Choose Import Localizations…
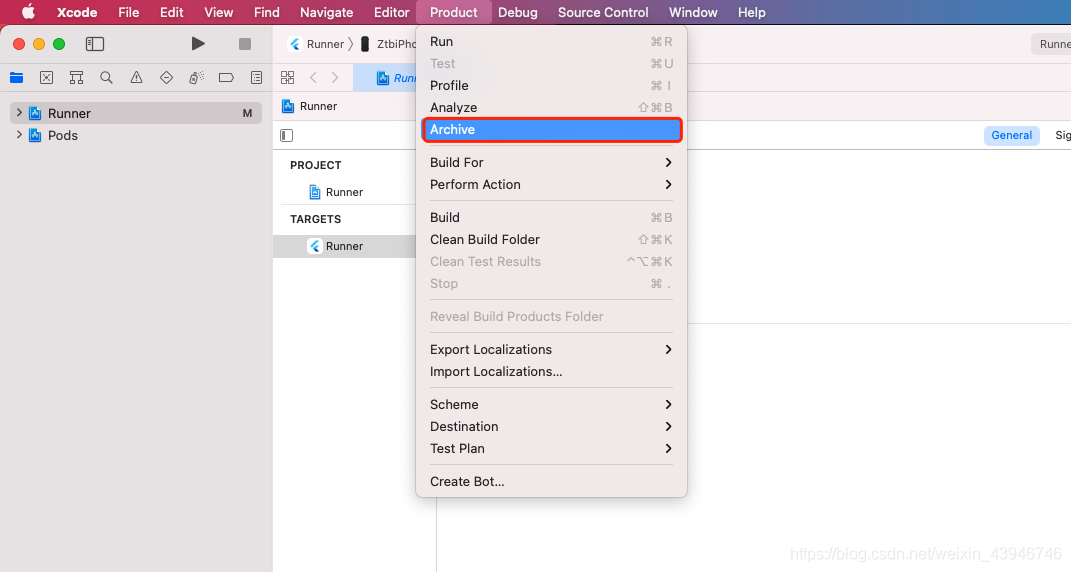This screenshot has height=572, width=1071. (x=551, y=372)
